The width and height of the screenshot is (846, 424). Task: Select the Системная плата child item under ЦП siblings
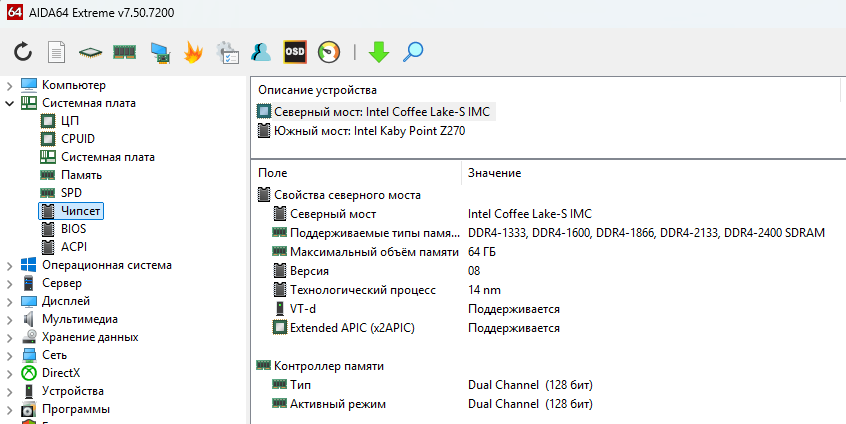(x=108, y=157)
